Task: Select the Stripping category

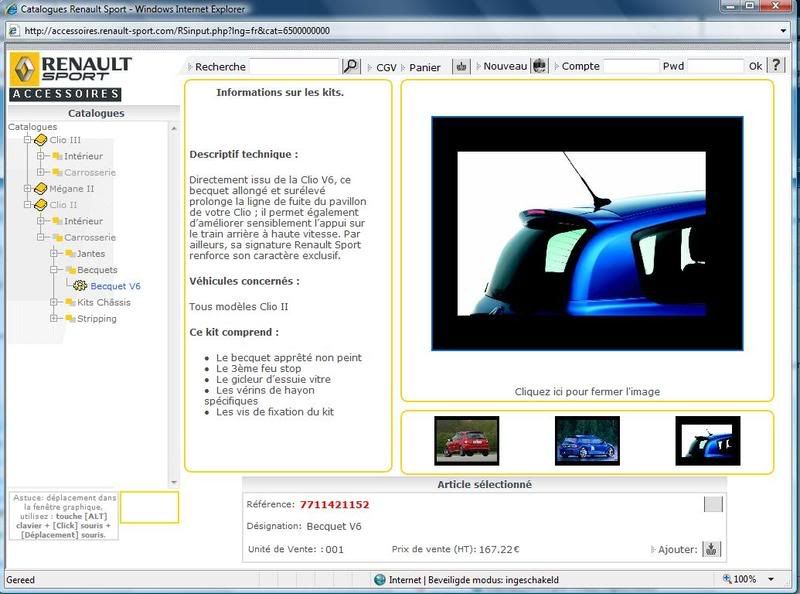Action: pos(97,319)
